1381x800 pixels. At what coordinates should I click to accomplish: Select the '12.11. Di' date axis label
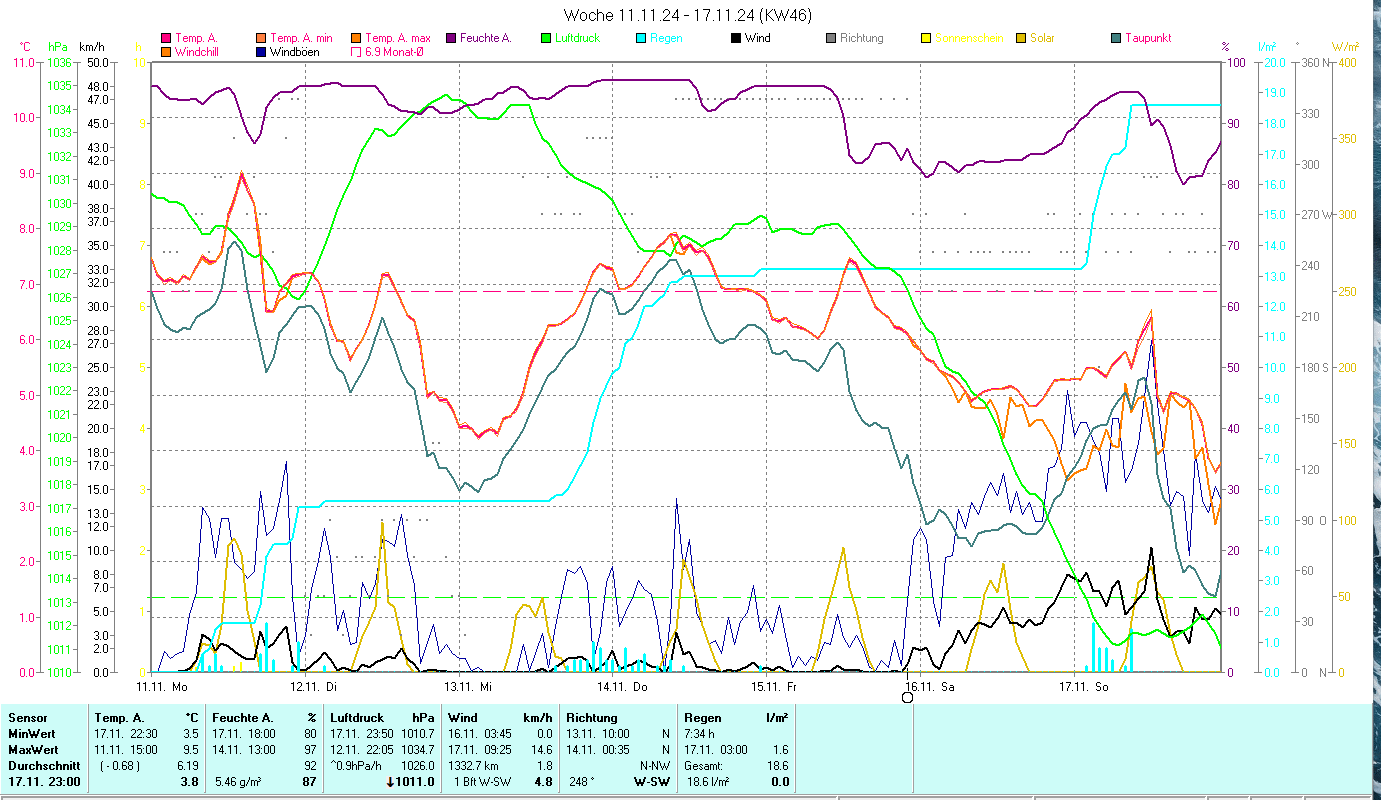point(314,687)
